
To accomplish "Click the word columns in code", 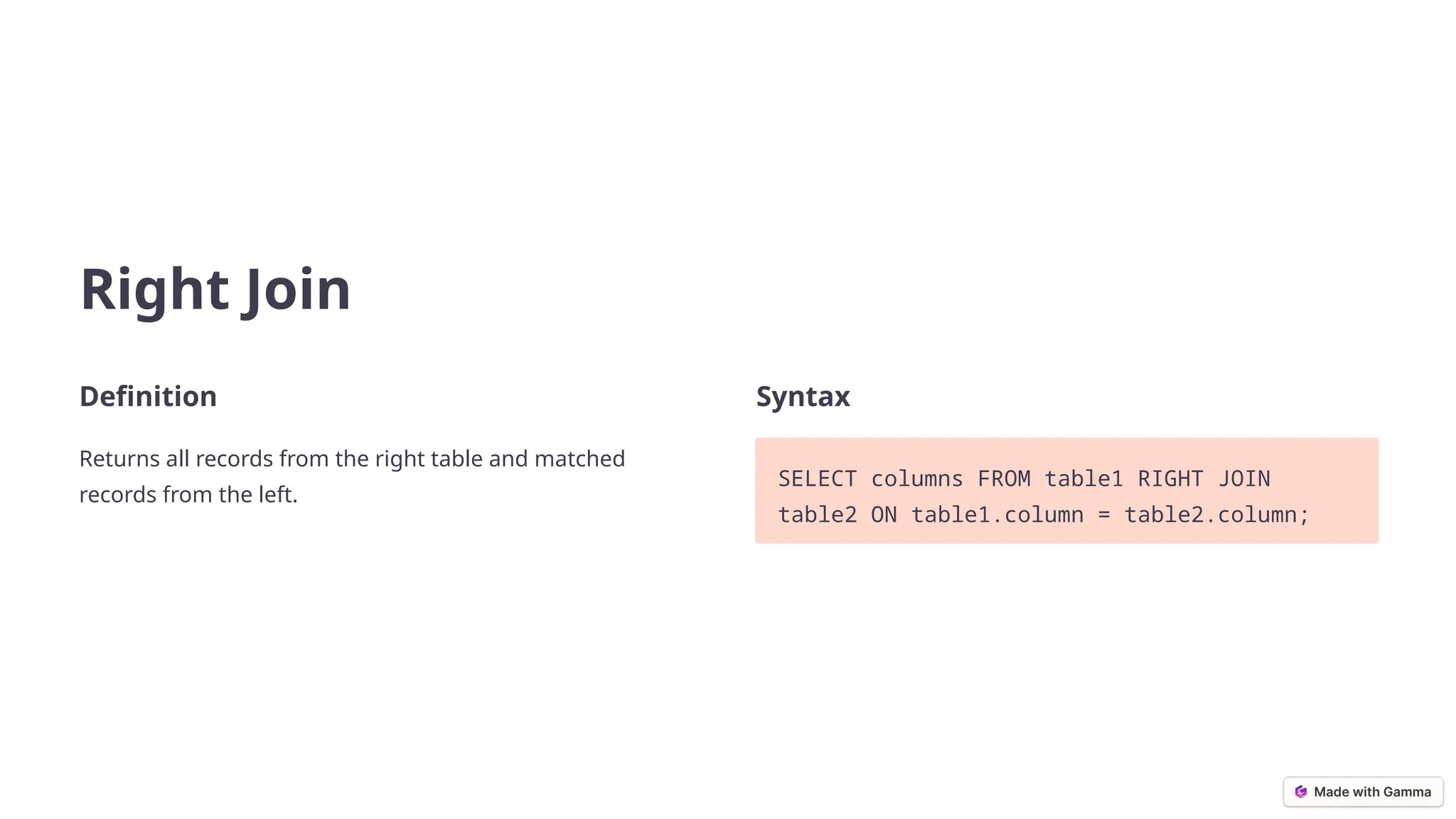I will (917, 478).
